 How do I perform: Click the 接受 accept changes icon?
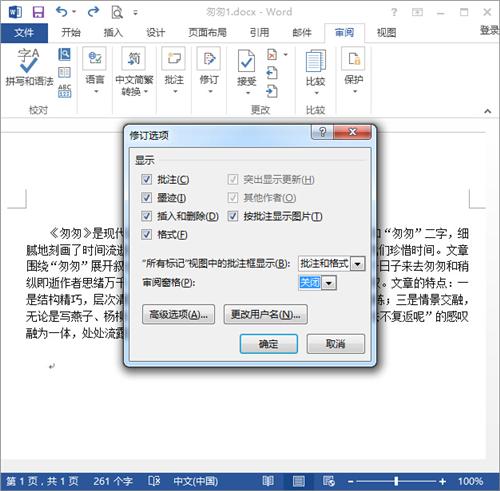[x=246, y=61]
